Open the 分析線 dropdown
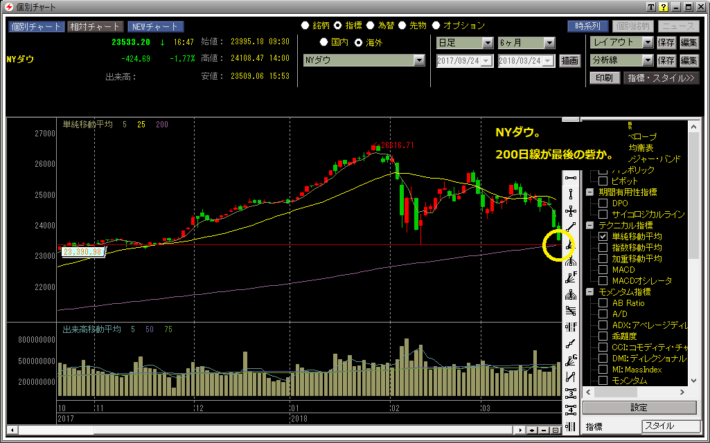The height and width of the screenshot is (443, 710). [648, 60]
